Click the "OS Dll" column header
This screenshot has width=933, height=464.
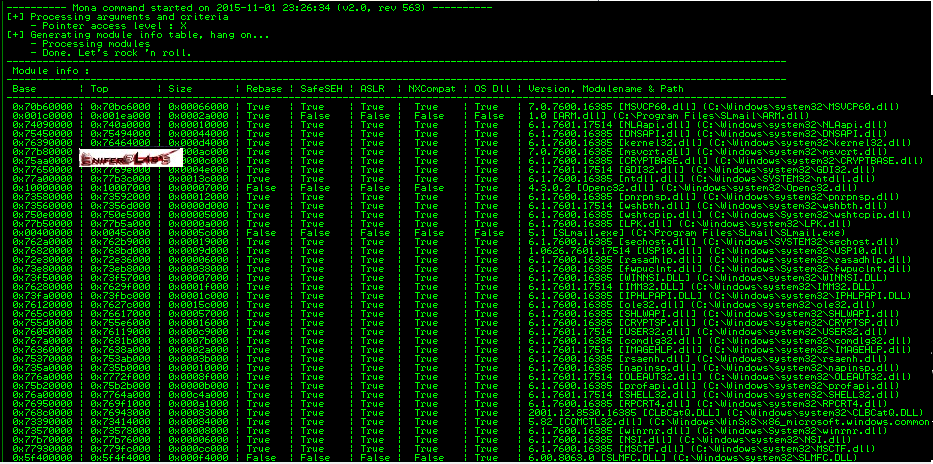click(x=493, y=89)
